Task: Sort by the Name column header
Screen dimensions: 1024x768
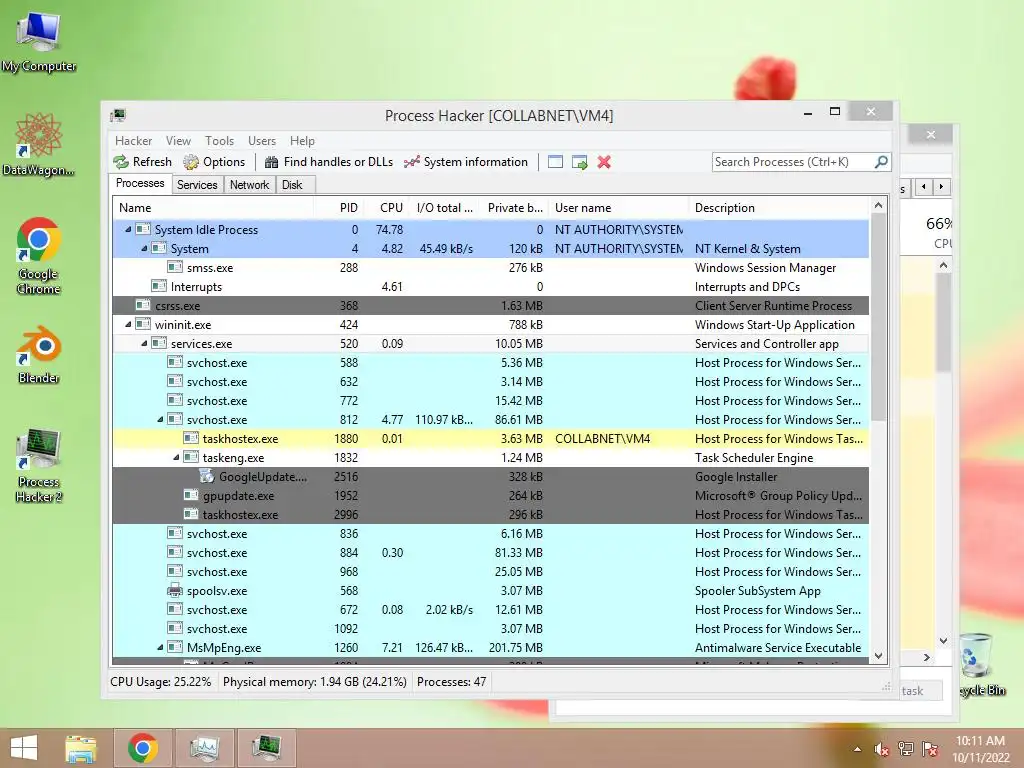Action: point(214,208)
